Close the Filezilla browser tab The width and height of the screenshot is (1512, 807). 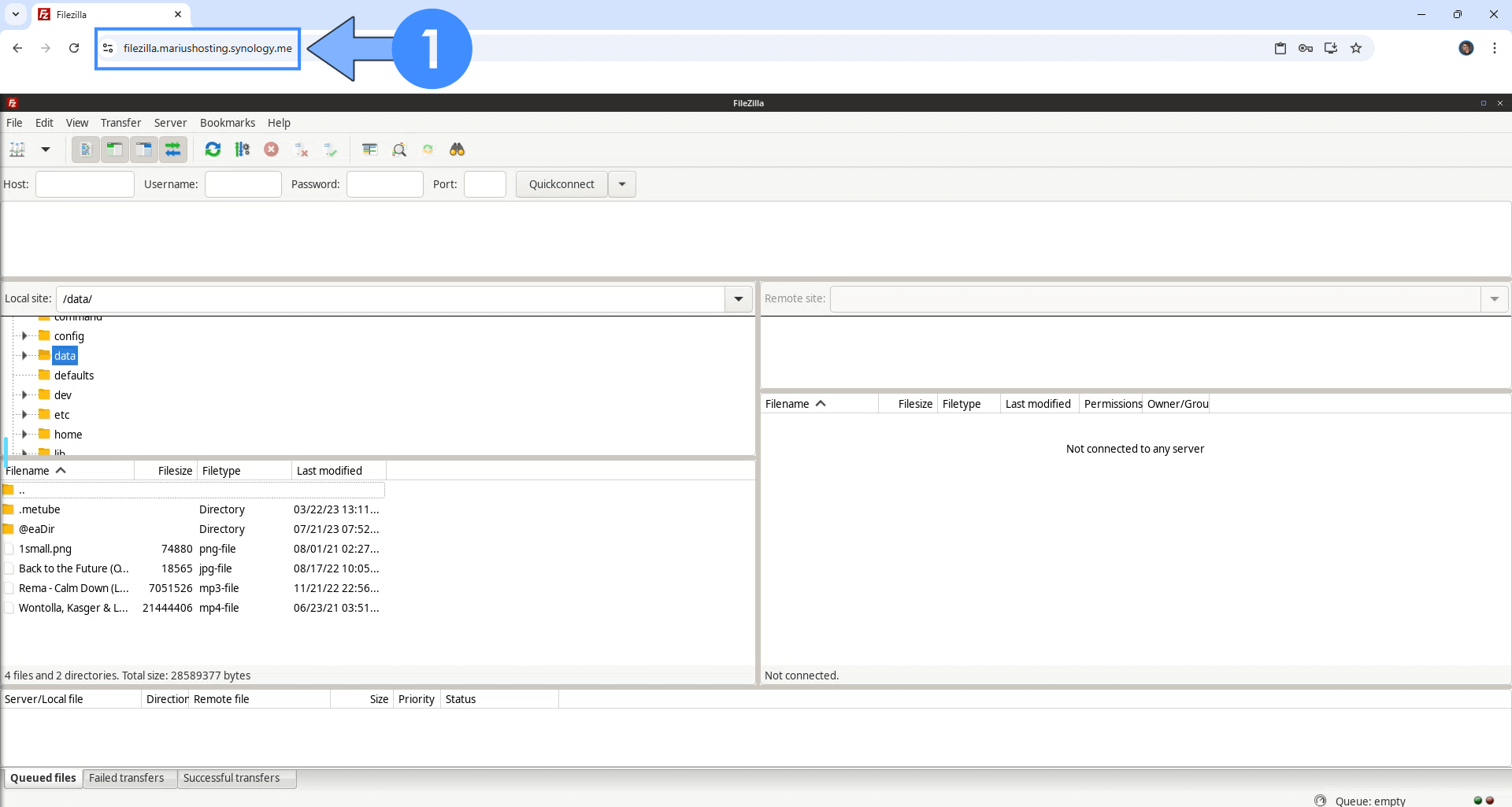coord(178,14)
